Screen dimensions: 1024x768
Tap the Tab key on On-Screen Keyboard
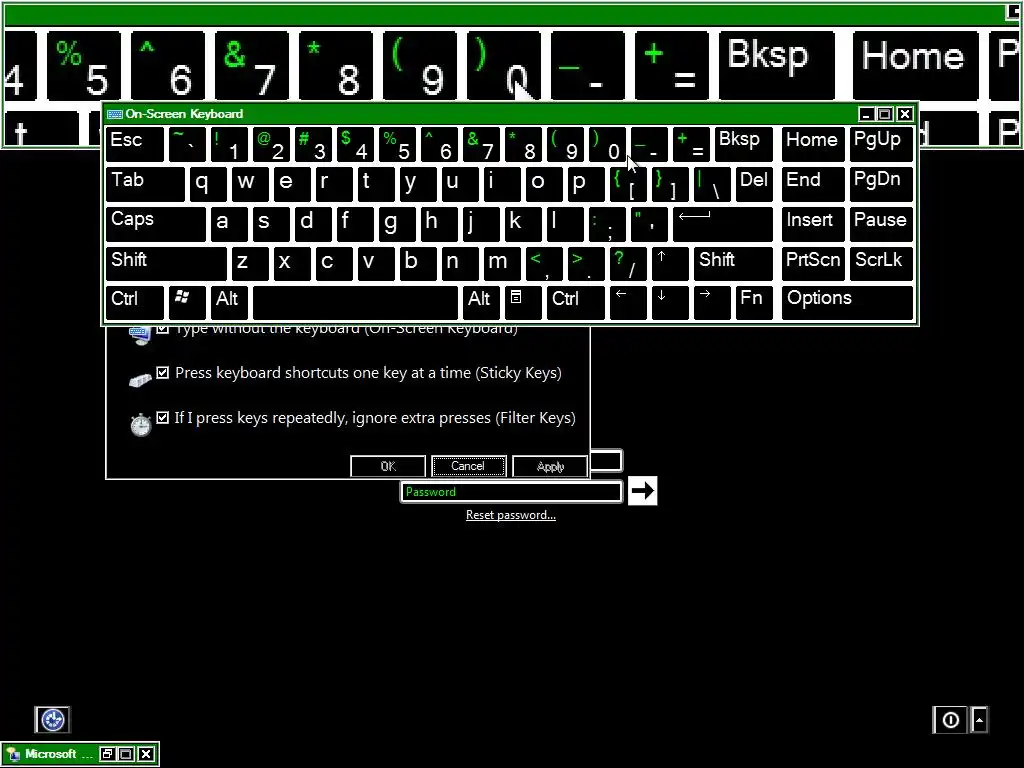coord(145,185)
